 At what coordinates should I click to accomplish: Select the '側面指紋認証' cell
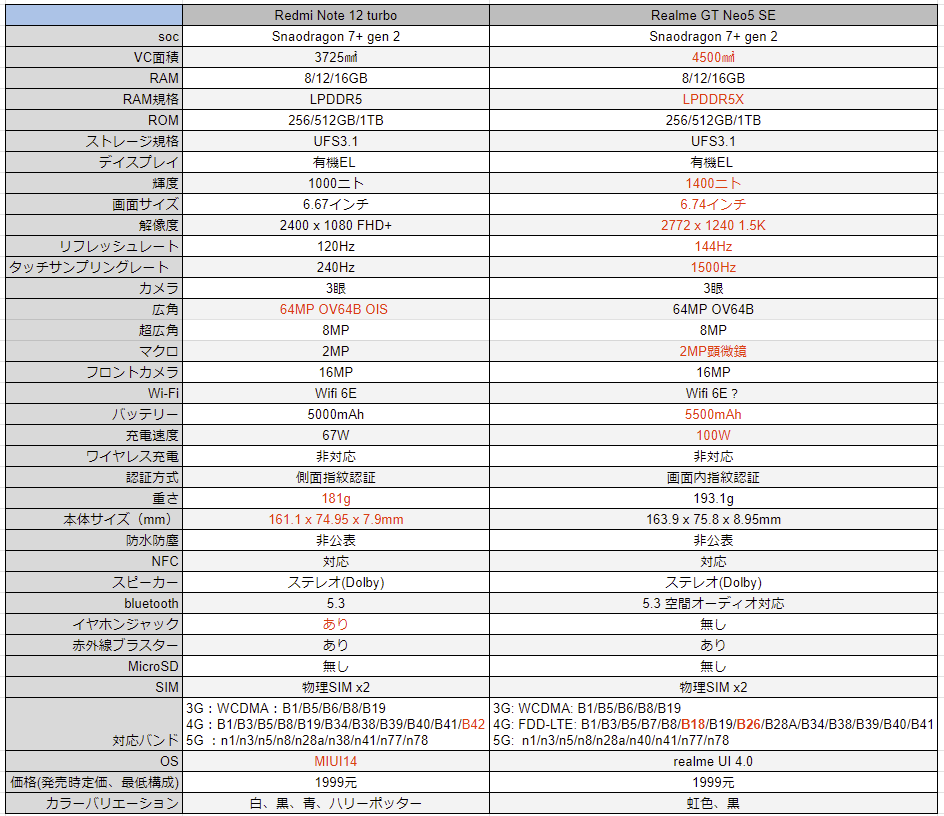point(336,478)
